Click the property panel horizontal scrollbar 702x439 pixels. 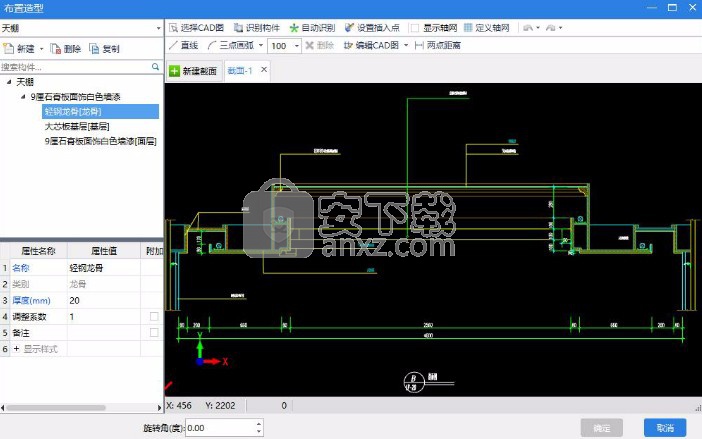click(56, 408)
